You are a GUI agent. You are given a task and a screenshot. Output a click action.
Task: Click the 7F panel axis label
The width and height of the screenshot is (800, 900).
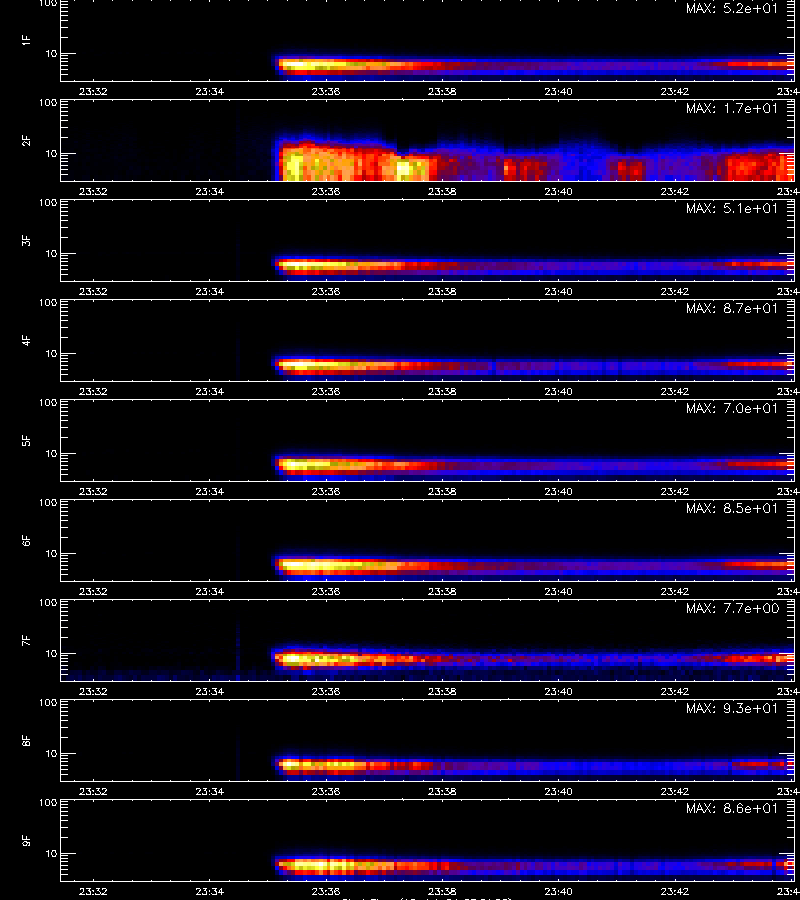point(26,640)
